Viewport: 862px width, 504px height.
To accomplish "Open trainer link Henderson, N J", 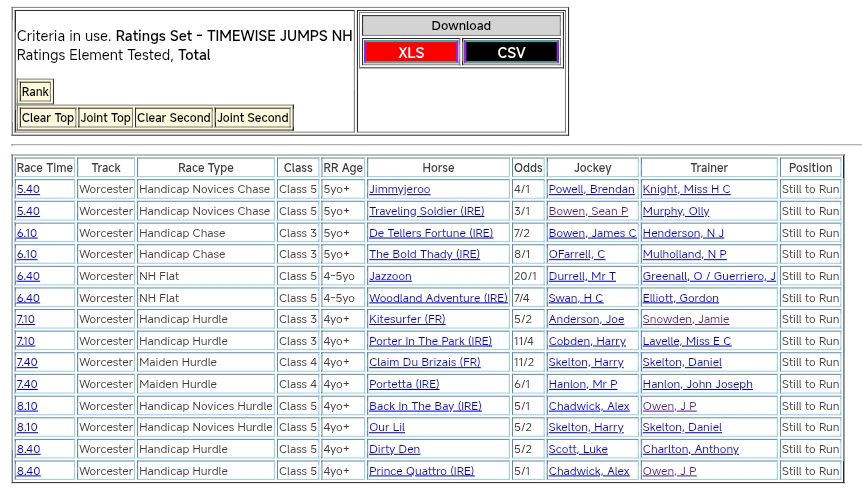I will [x=683, y=233].
